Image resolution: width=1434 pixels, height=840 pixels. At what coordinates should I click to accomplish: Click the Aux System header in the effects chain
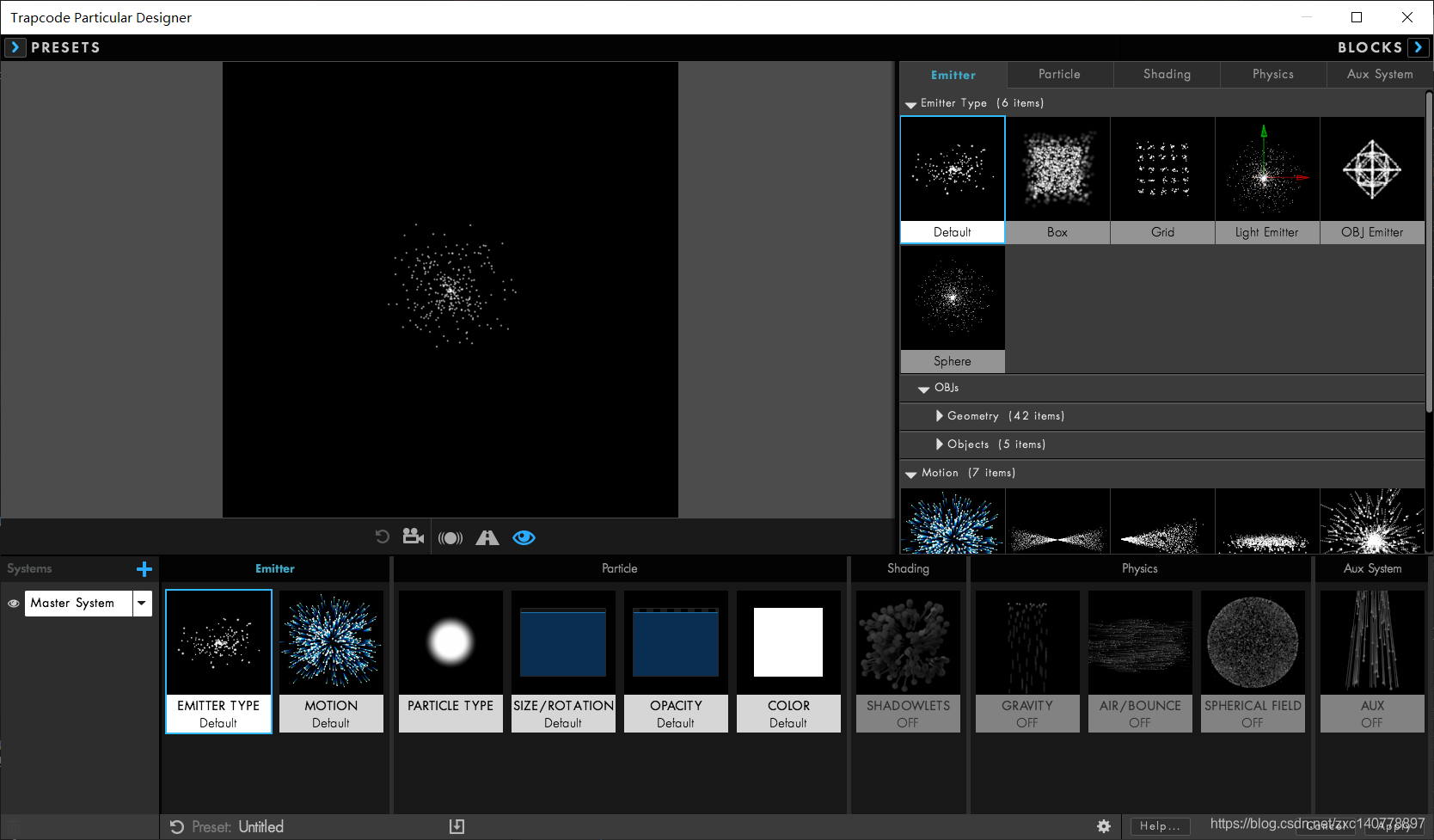click(1372, 569)
